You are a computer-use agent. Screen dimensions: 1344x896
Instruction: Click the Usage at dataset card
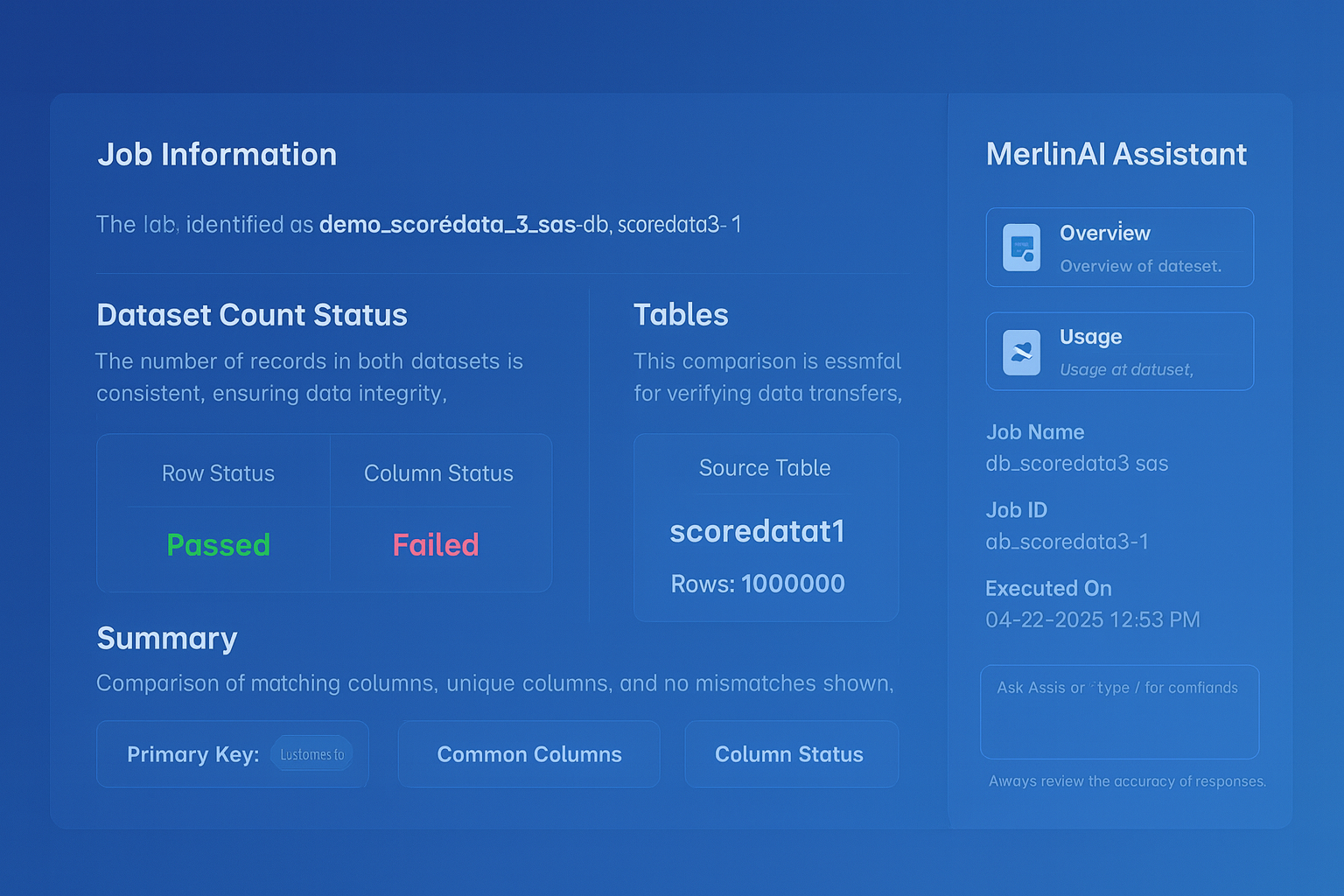1120,351
